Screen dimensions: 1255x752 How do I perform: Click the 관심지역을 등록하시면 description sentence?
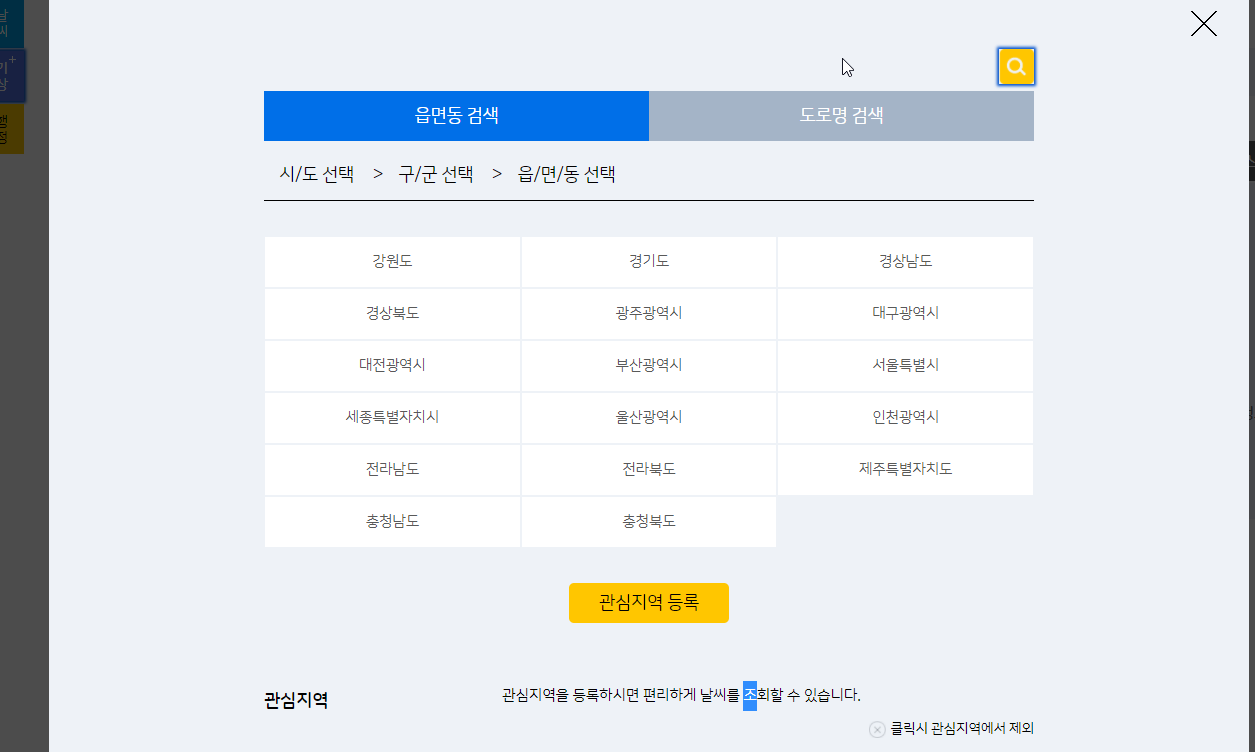pyautogui.click(x=681, y=695)
